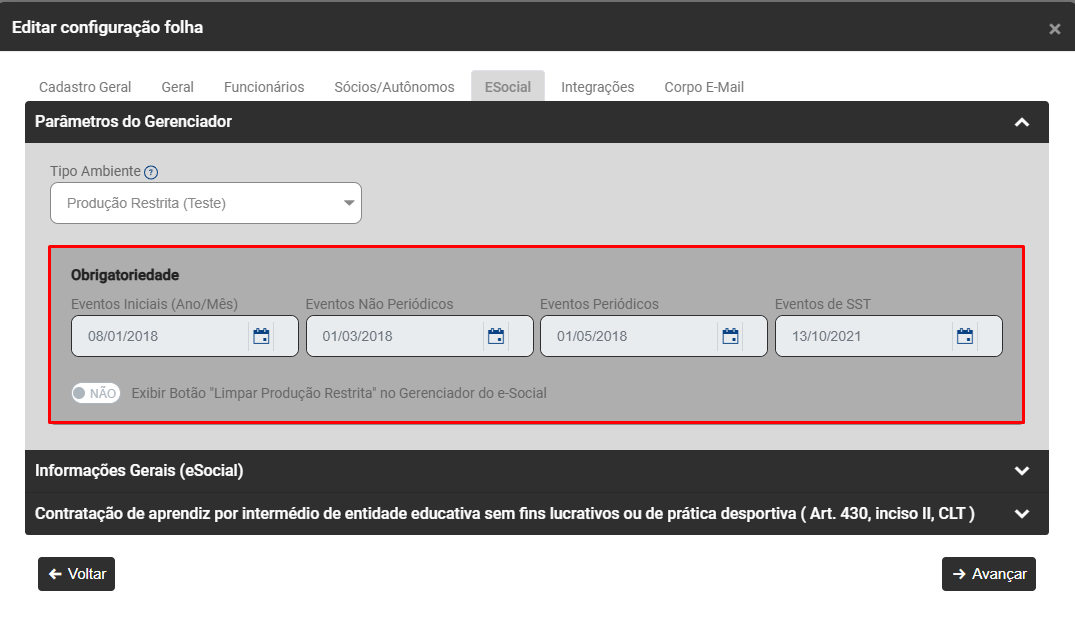
Task: Click the Avançar button
Action: pos(989,574)
